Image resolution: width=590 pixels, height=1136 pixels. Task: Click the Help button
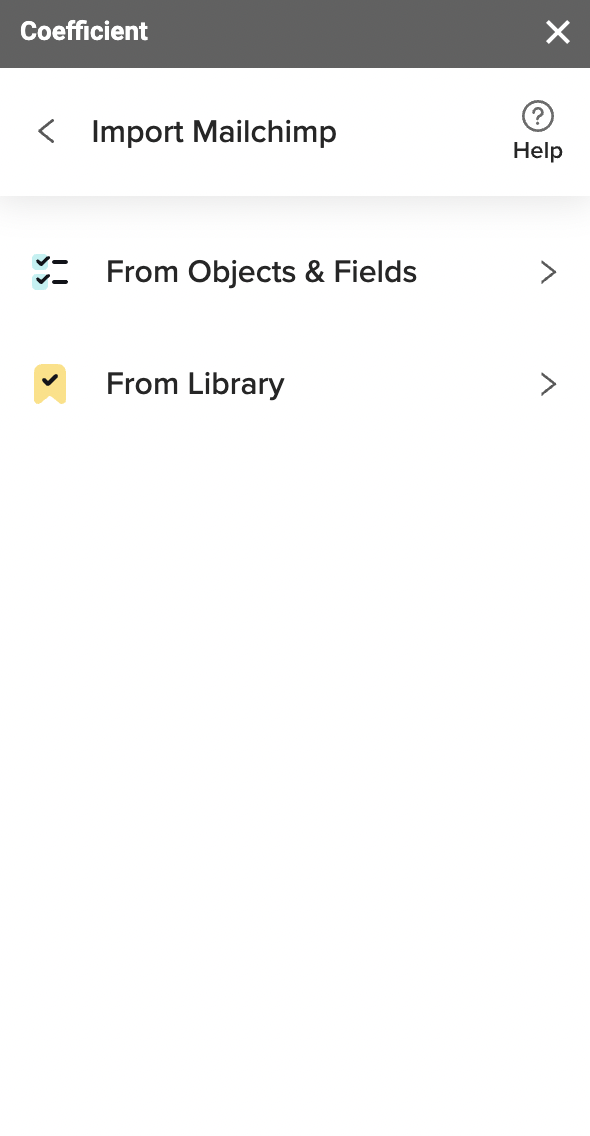[537, 131]
